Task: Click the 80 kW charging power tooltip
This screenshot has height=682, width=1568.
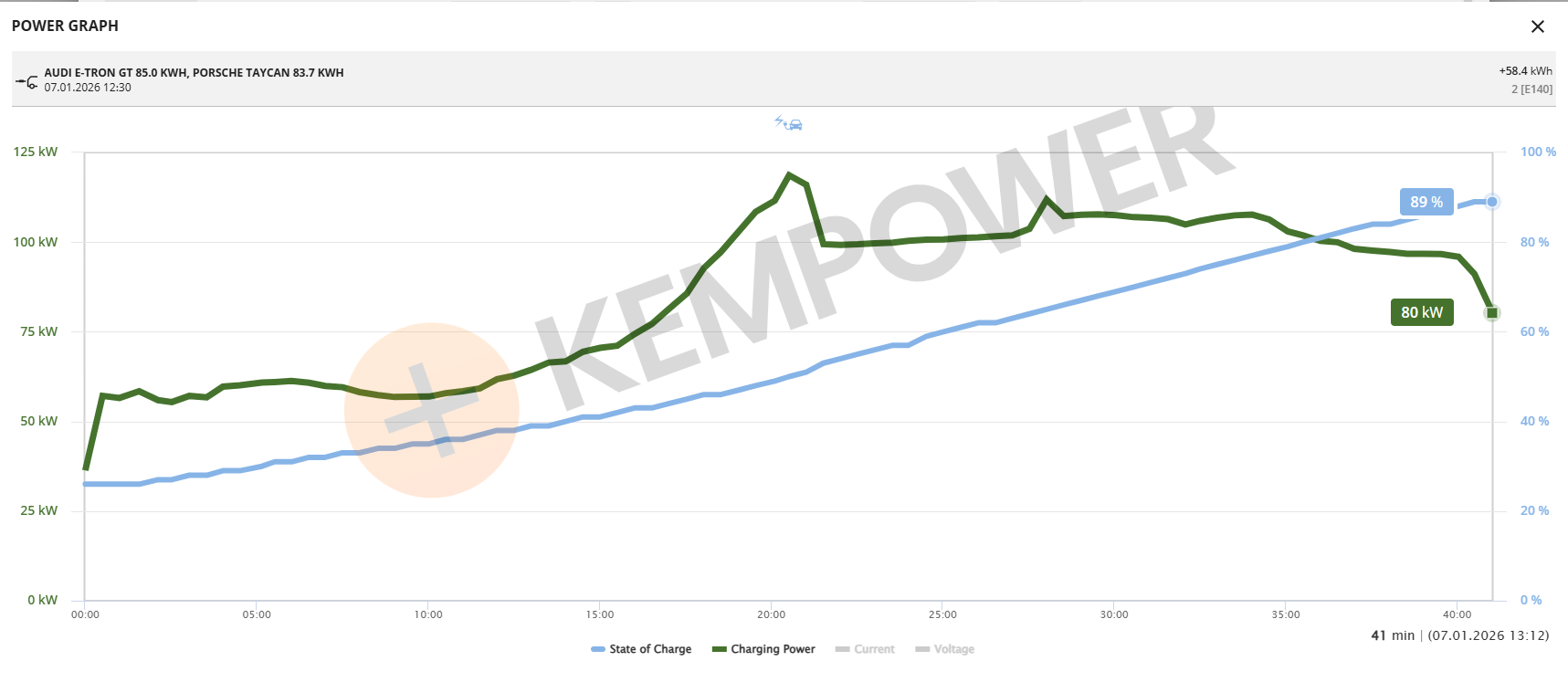Action: point(1421,312)
